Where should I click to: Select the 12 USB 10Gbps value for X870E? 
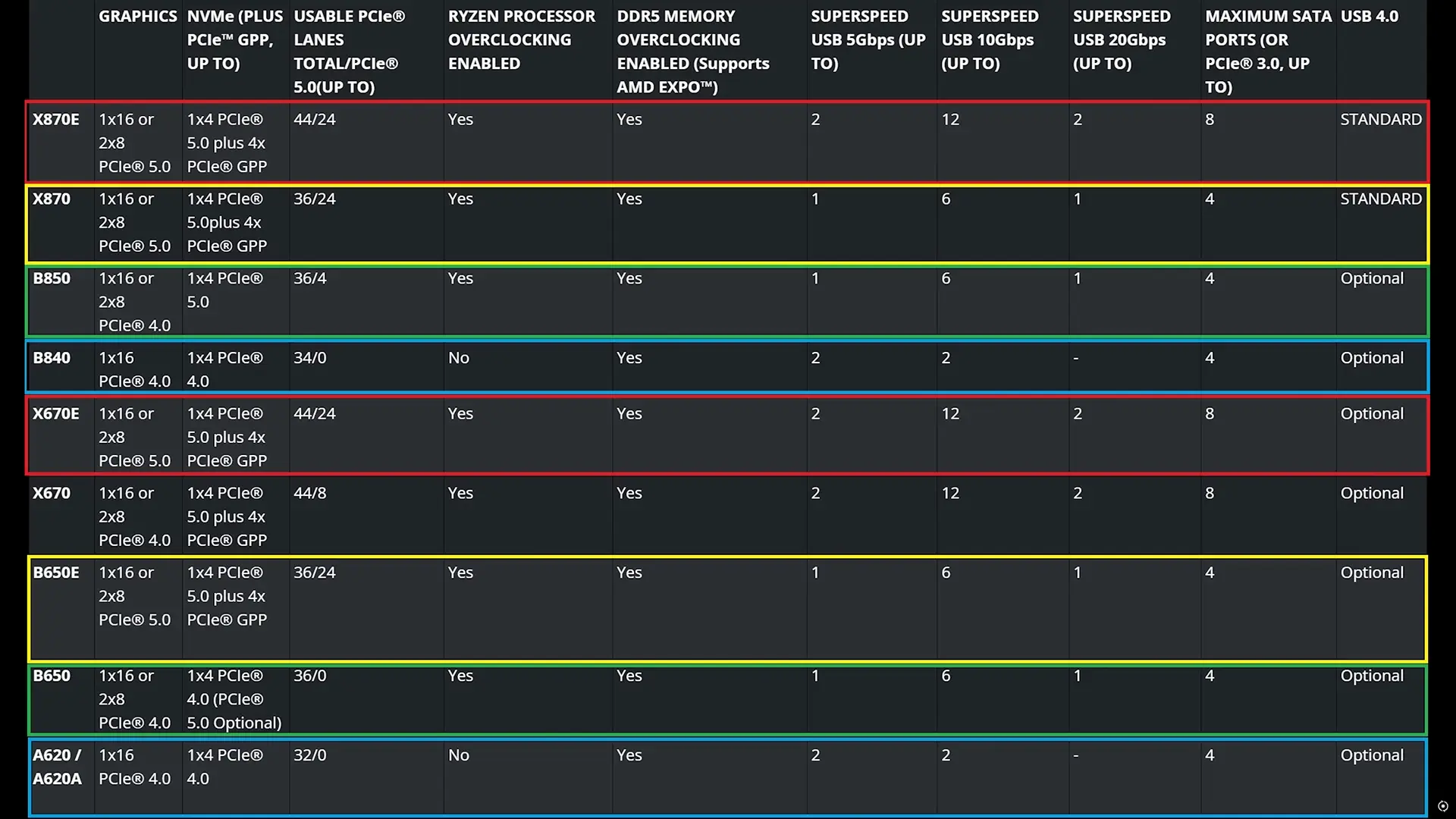click(950, 119)
